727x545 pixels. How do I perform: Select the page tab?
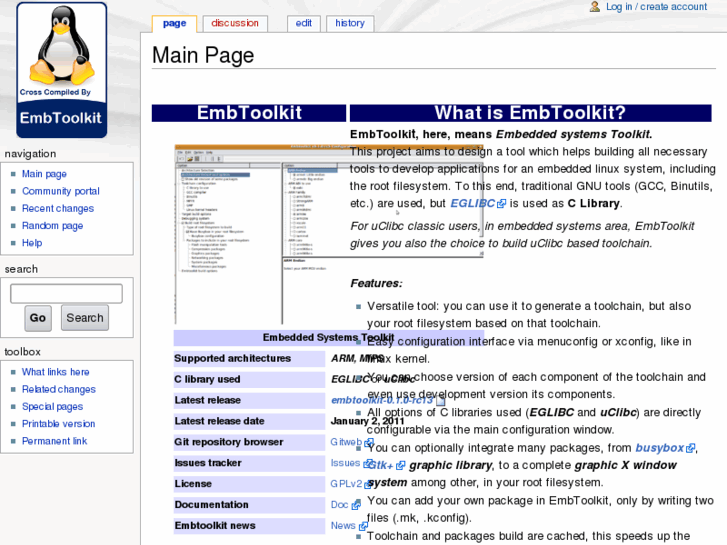click(174, 23)
